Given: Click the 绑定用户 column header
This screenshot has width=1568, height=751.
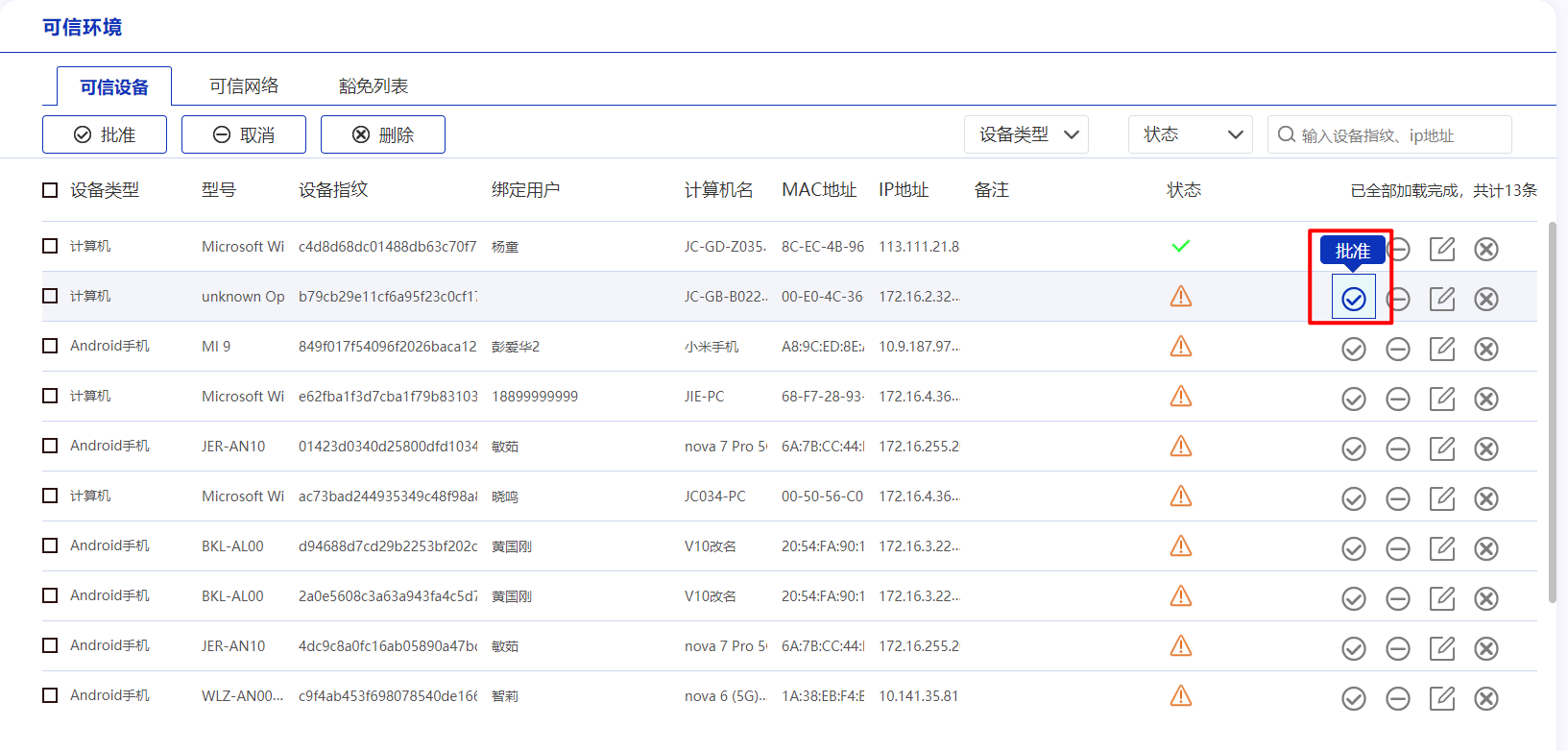Looking at the screenshot, I should click(x=526, y=190).
